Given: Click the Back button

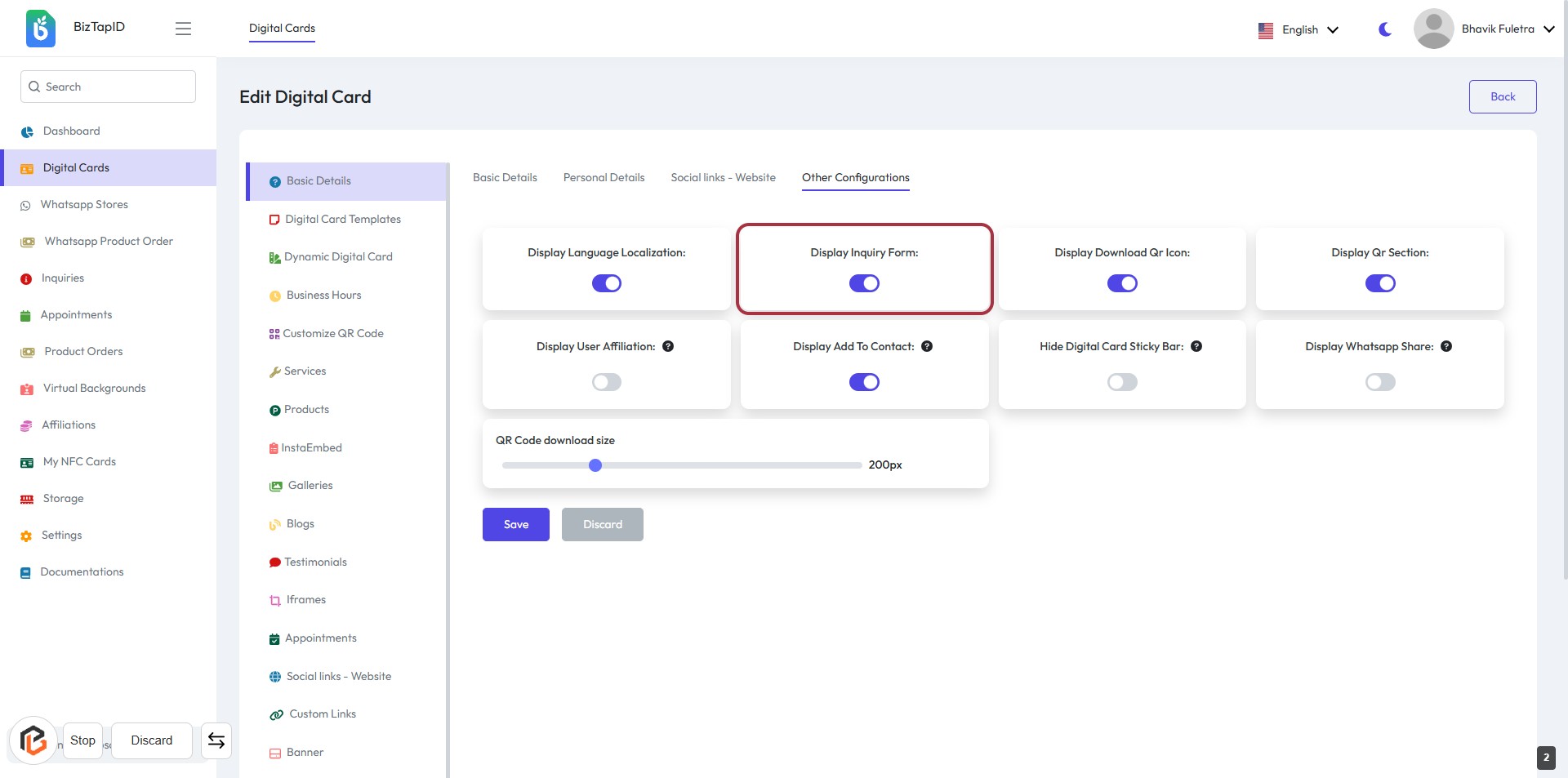Looking at the screenshot, I should 1503,96.
